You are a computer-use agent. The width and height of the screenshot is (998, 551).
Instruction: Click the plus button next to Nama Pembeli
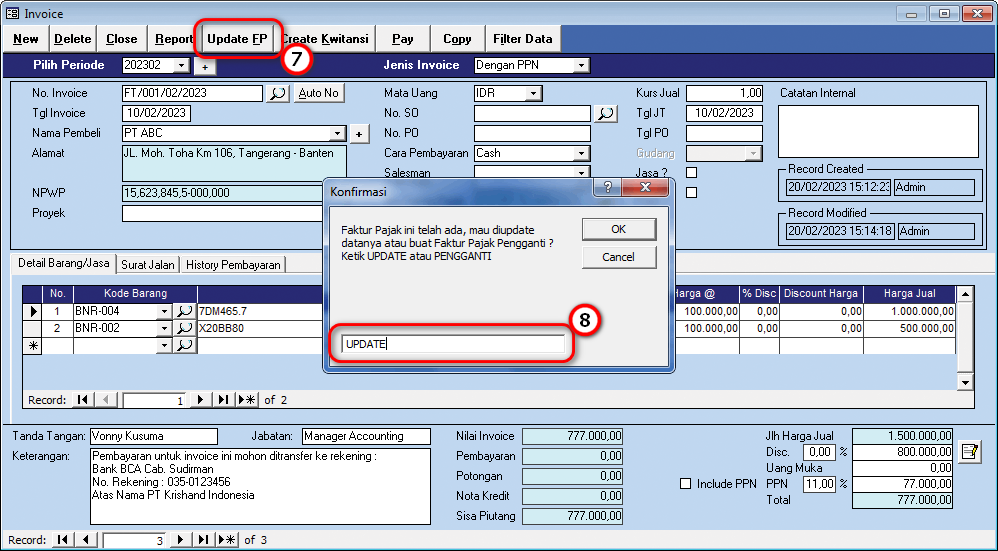coord(360,133)
